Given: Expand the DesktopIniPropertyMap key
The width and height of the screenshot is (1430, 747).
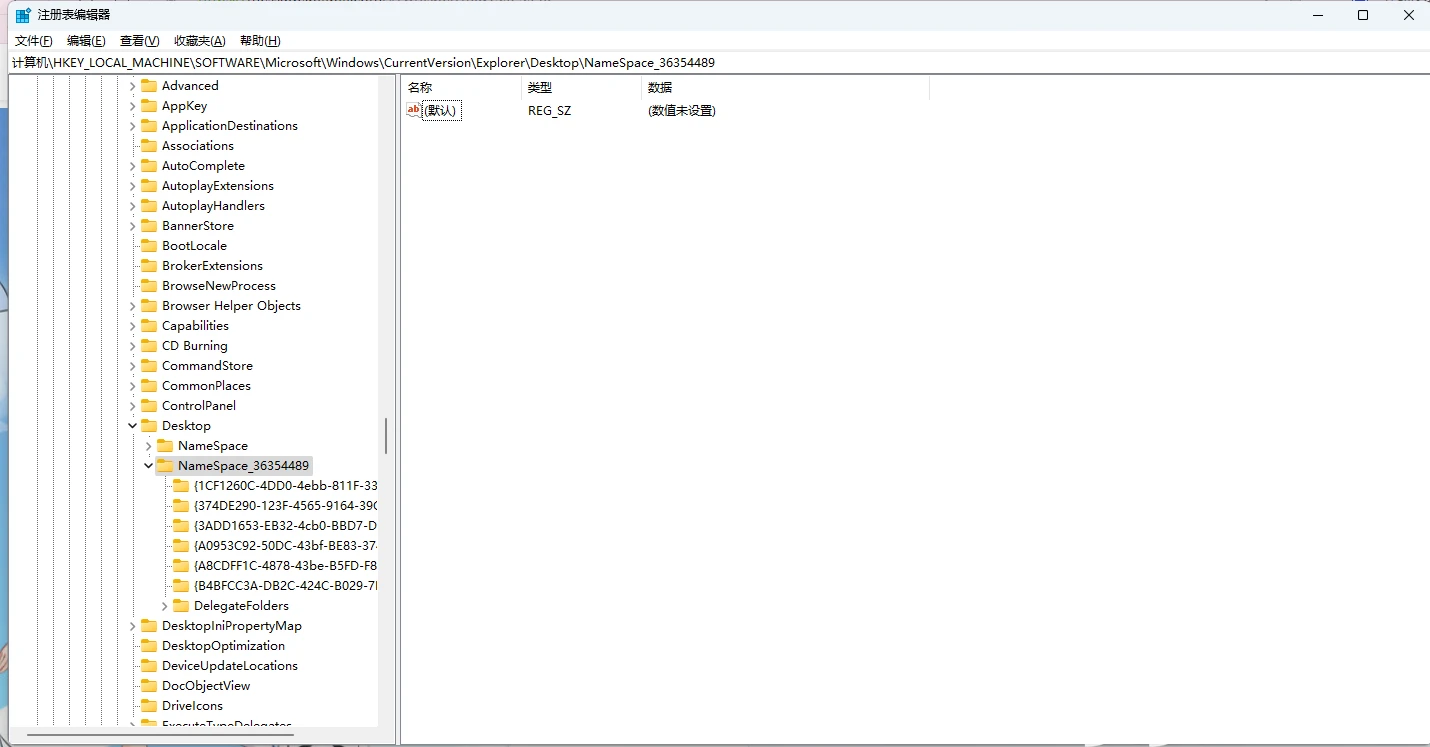Looking at the screenshot, I should click(x=132, y=626).
